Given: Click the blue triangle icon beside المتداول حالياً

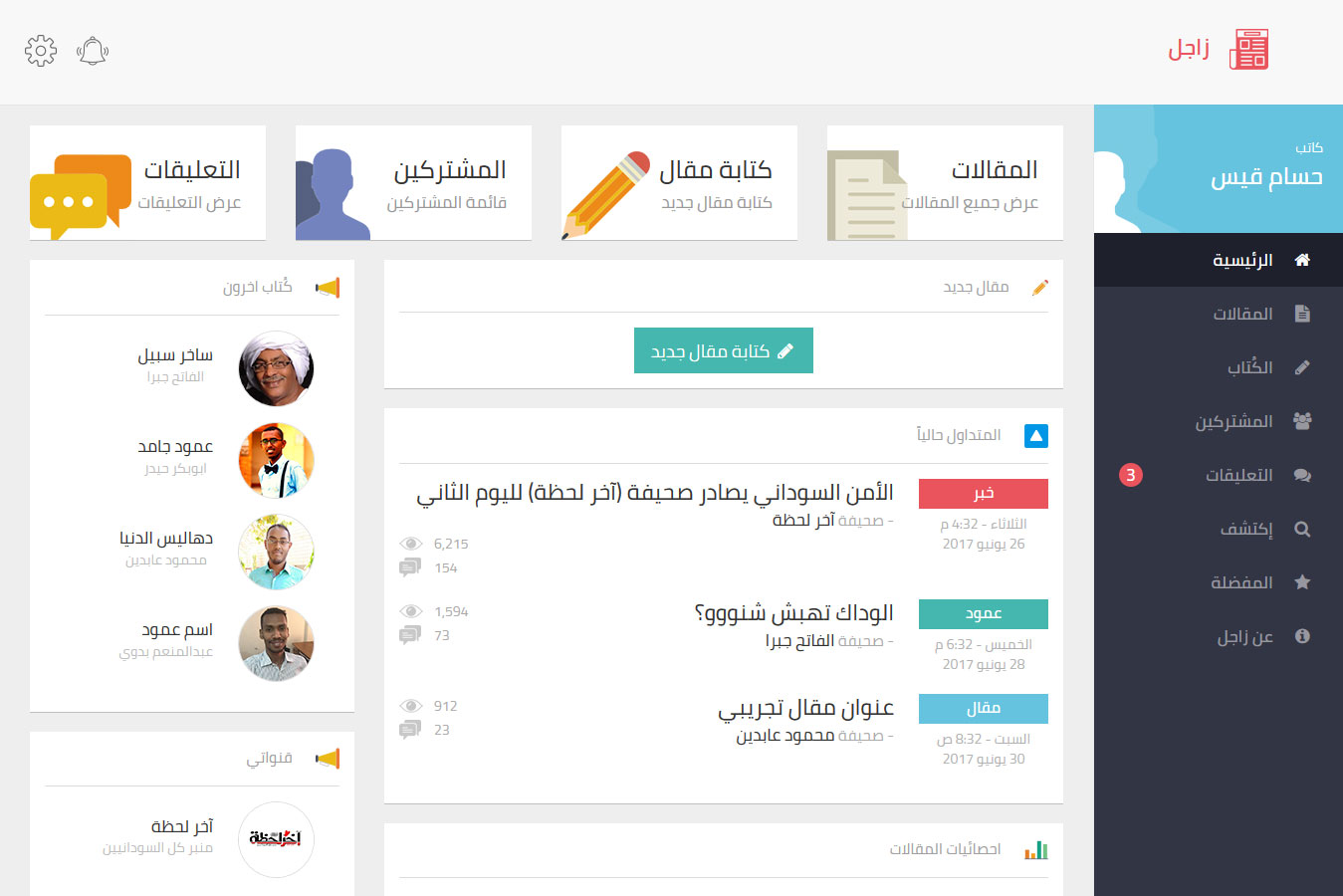Looking at the screenshot, I should click(1036, 436).
